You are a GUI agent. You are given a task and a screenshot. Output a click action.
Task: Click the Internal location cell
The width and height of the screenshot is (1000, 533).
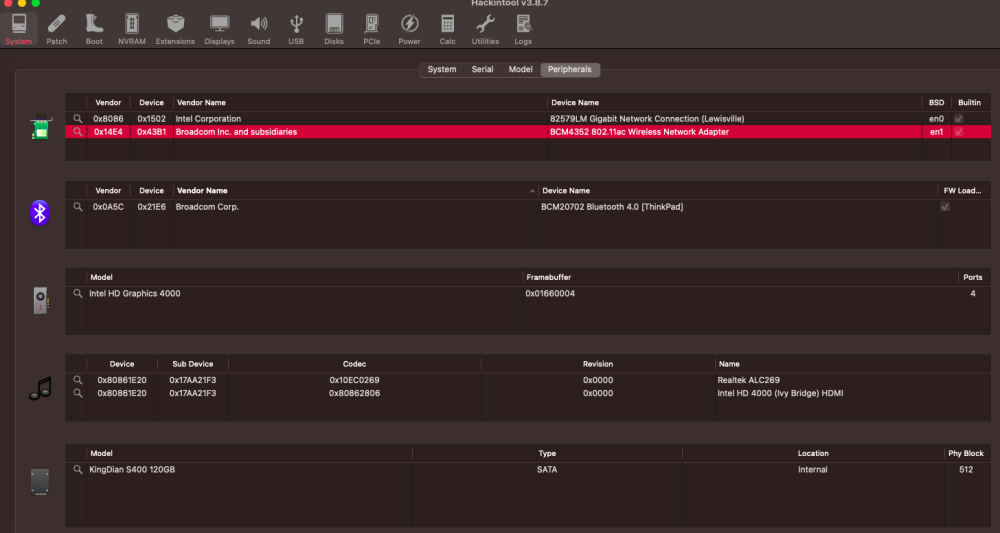point(813,469)
